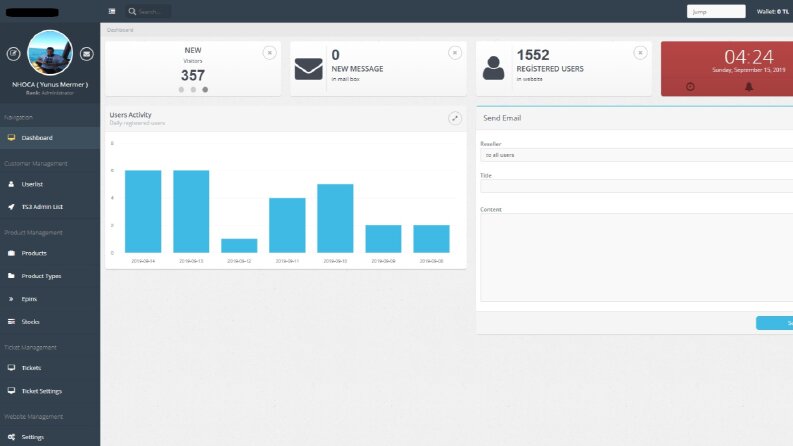
Task: Click the edit profile pencil icon
Action: point(14,53)
